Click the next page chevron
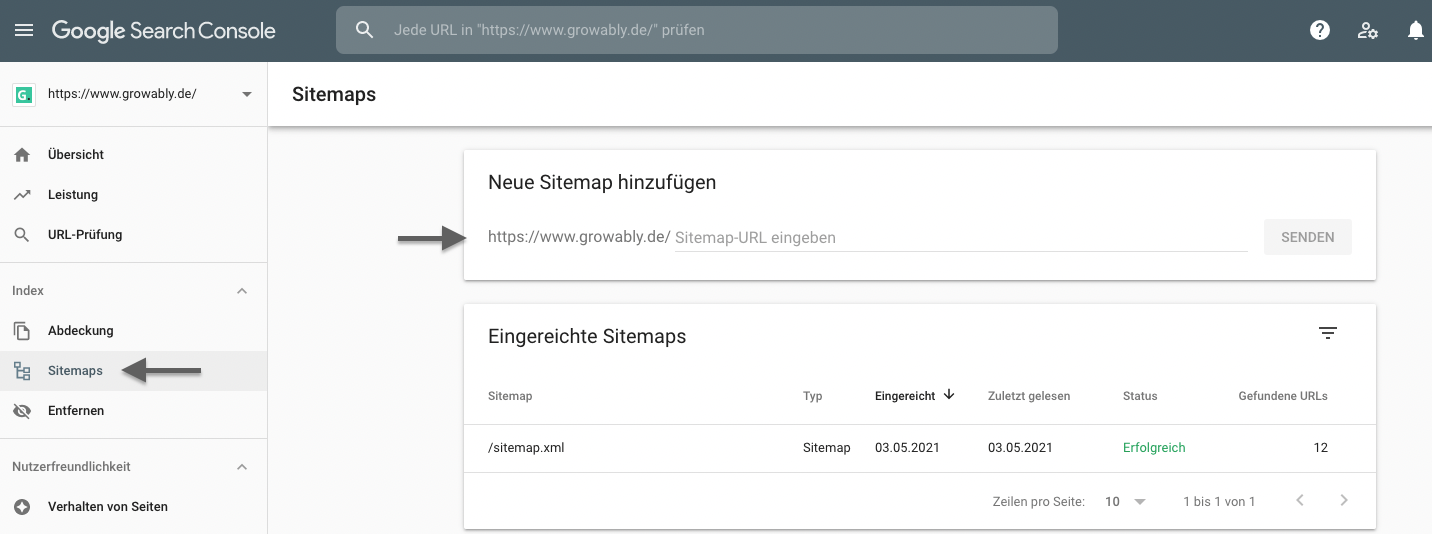The width and height of the screenshot is (1432, 534). (x=1344, y=500)
